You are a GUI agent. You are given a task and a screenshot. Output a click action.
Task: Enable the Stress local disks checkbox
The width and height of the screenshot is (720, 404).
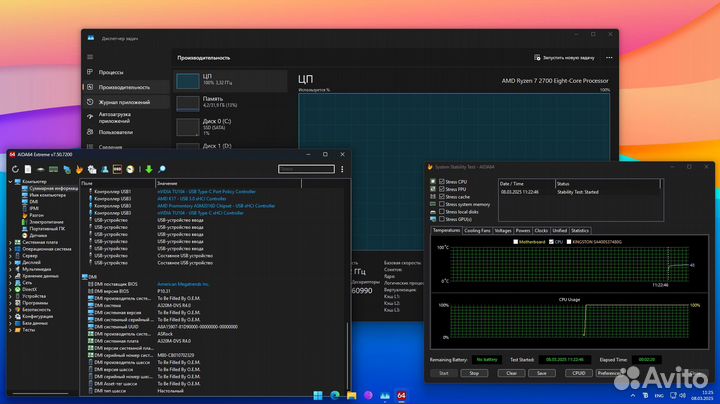click(x=442, y=212)
